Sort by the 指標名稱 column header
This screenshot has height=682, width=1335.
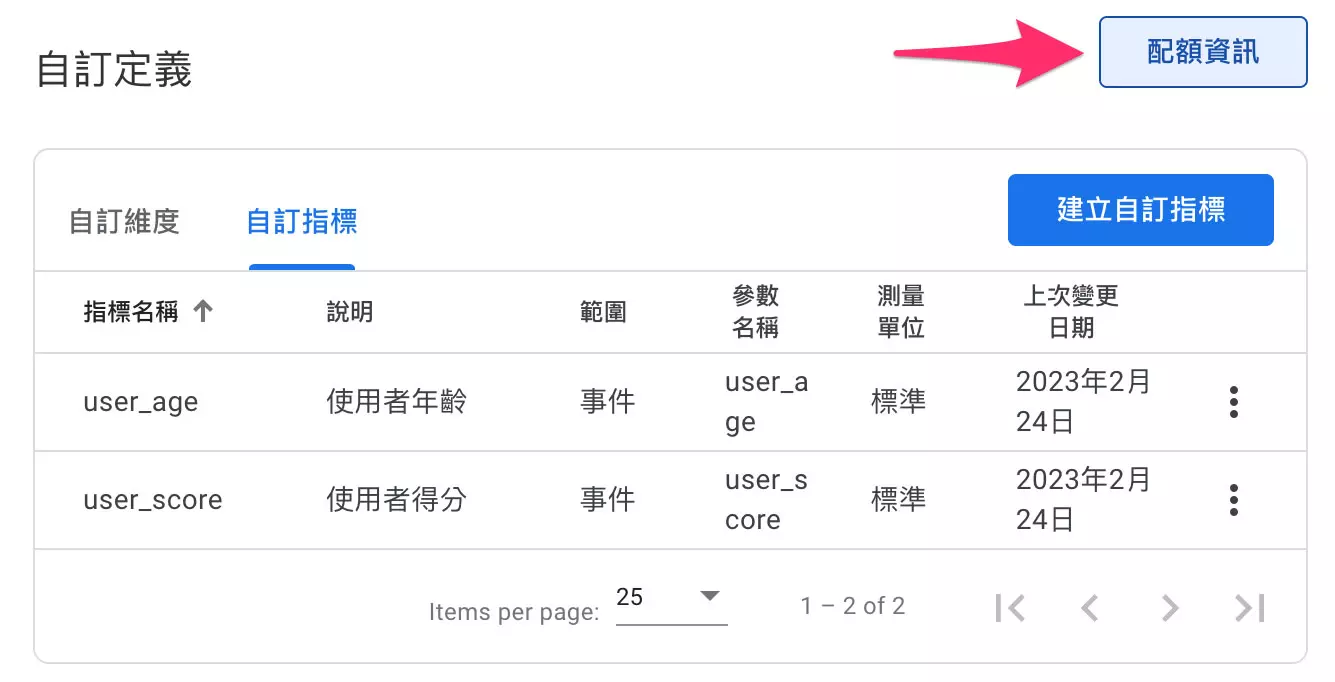click(x=131, y=312)
